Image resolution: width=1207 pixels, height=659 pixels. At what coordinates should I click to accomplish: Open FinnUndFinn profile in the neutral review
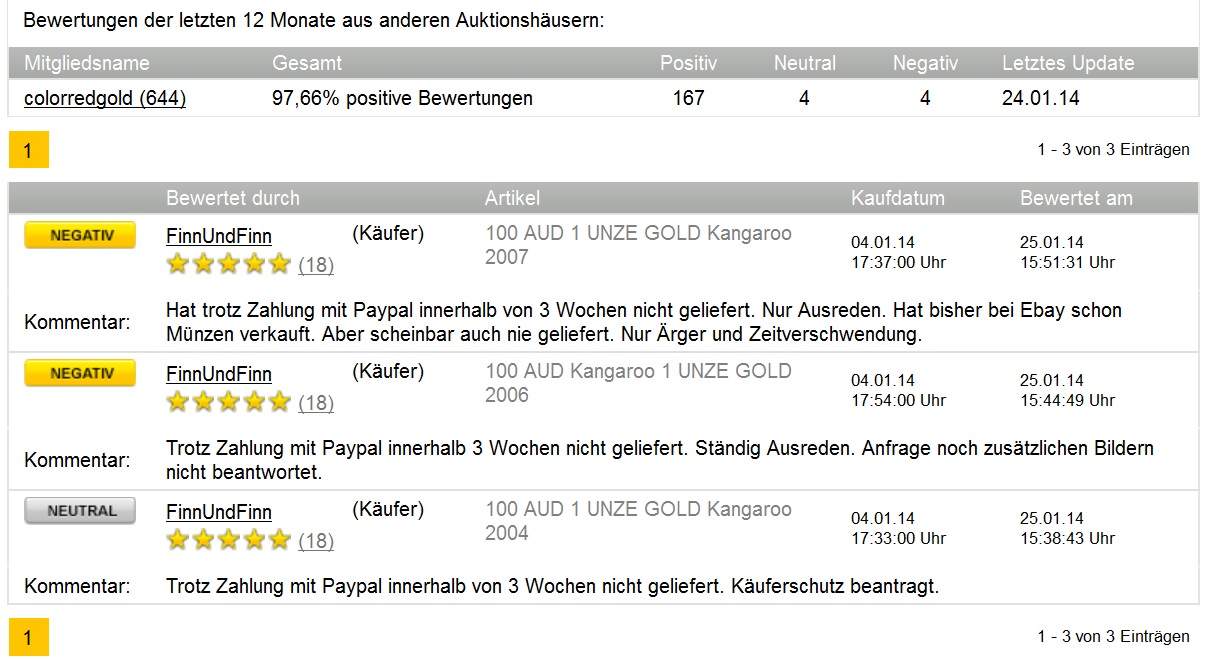point(219,513)
